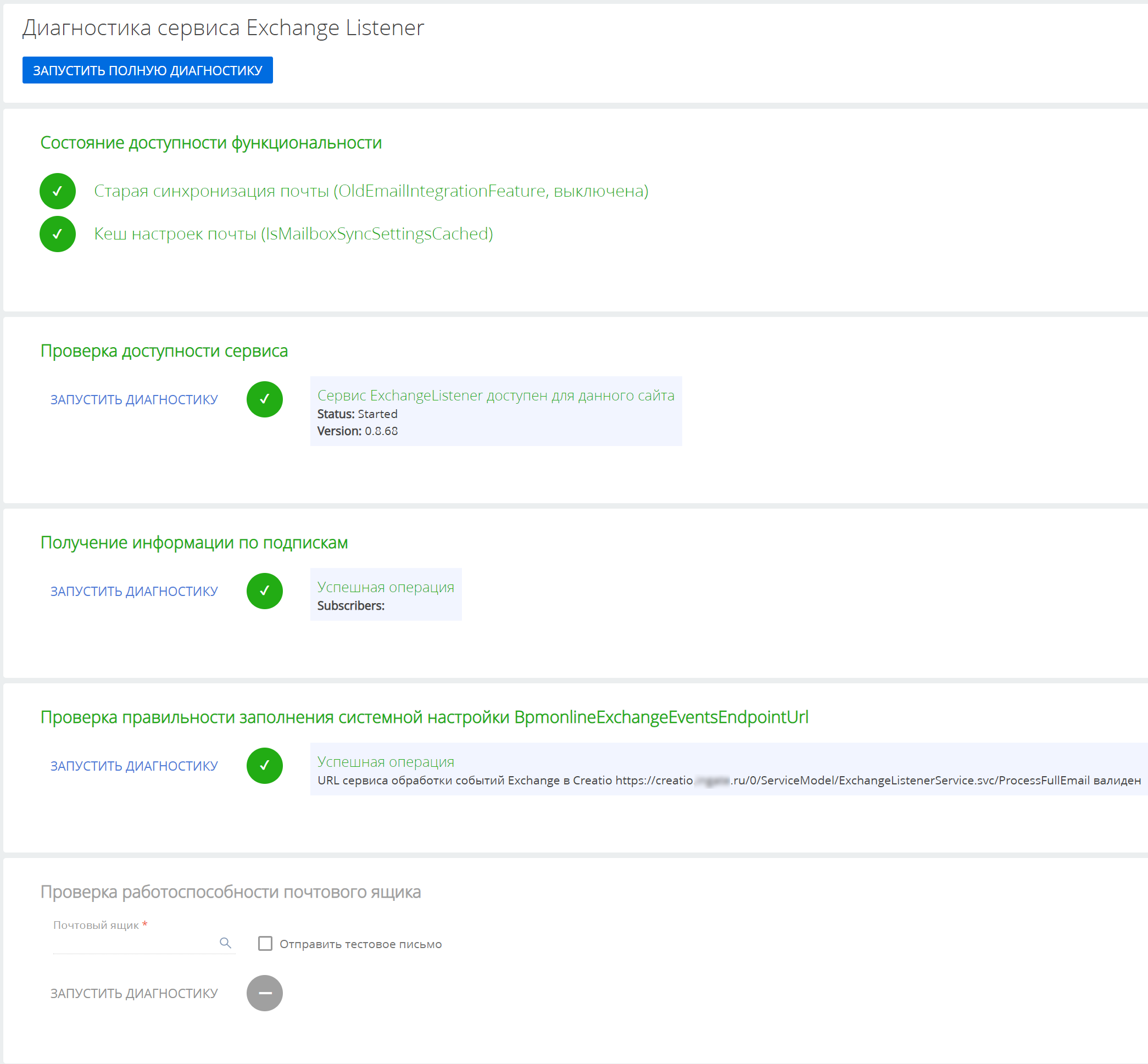The width and height of the screenshot is (1148, 1064).
Task: Click the 'Subscribers:' label
Action: (351, 606)
